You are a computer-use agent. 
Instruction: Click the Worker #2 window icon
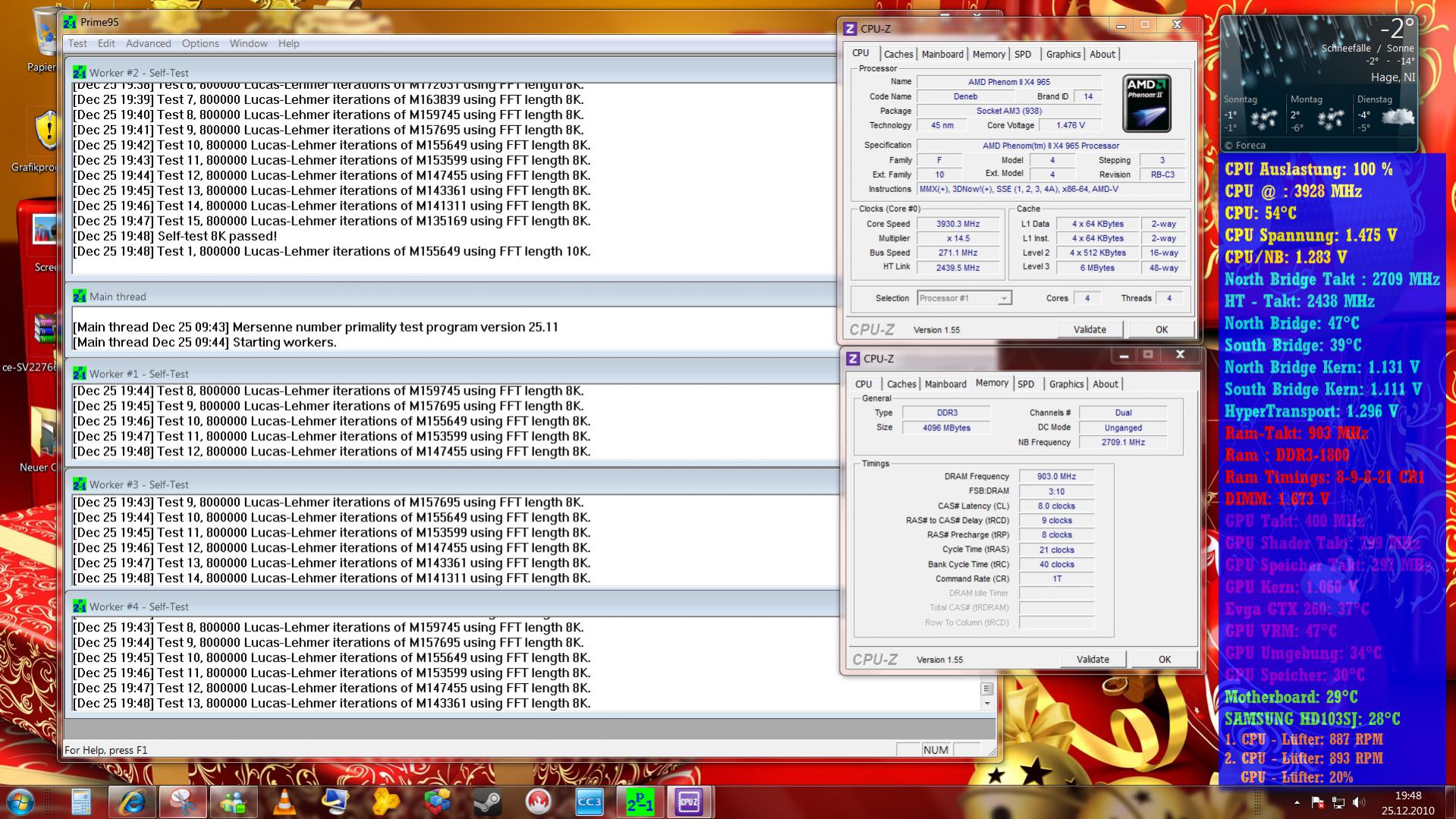(79, 72)
